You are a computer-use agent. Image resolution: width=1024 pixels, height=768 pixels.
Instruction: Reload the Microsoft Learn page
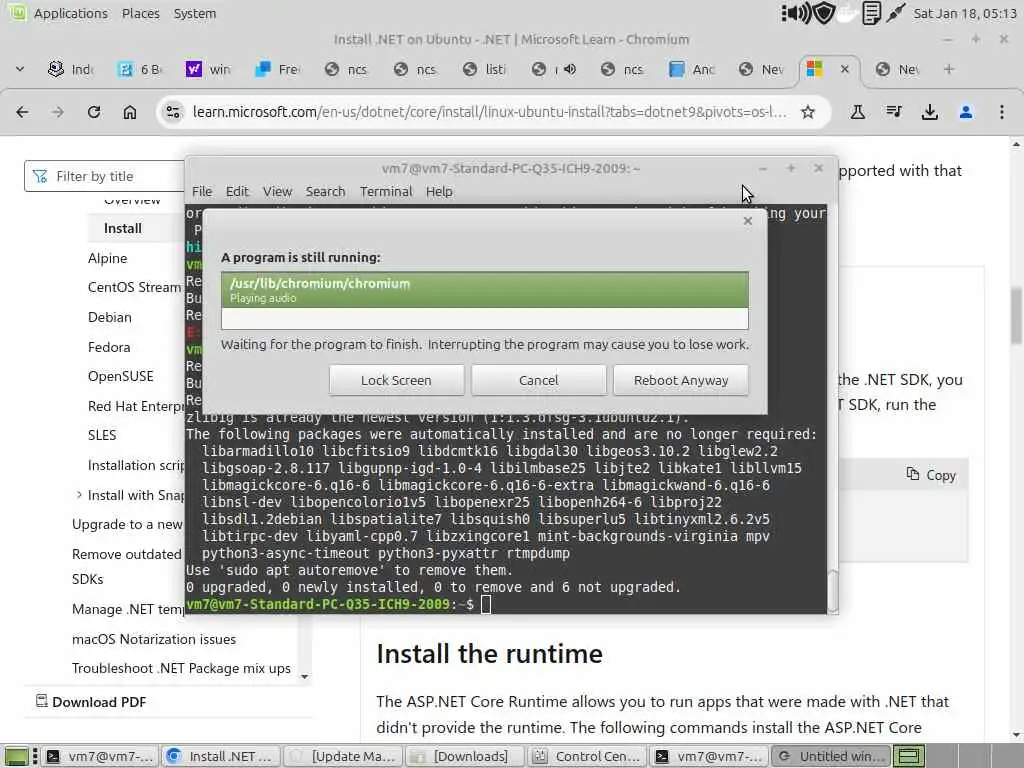coord(94,112)
